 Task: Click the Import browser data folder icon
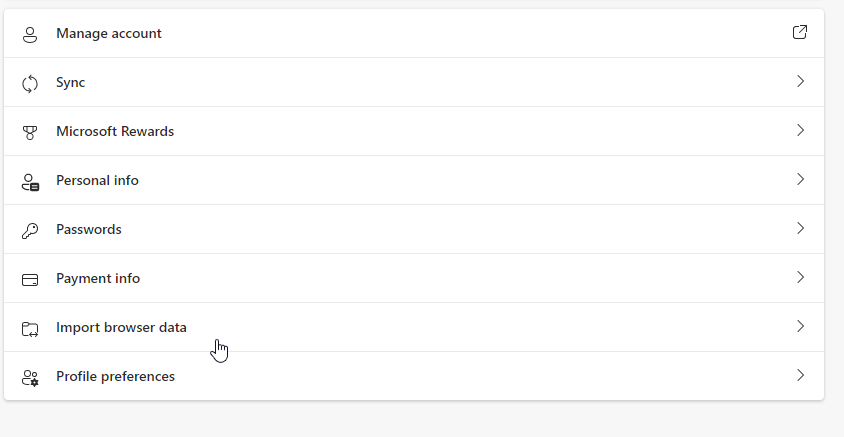(x=30, y=329)
